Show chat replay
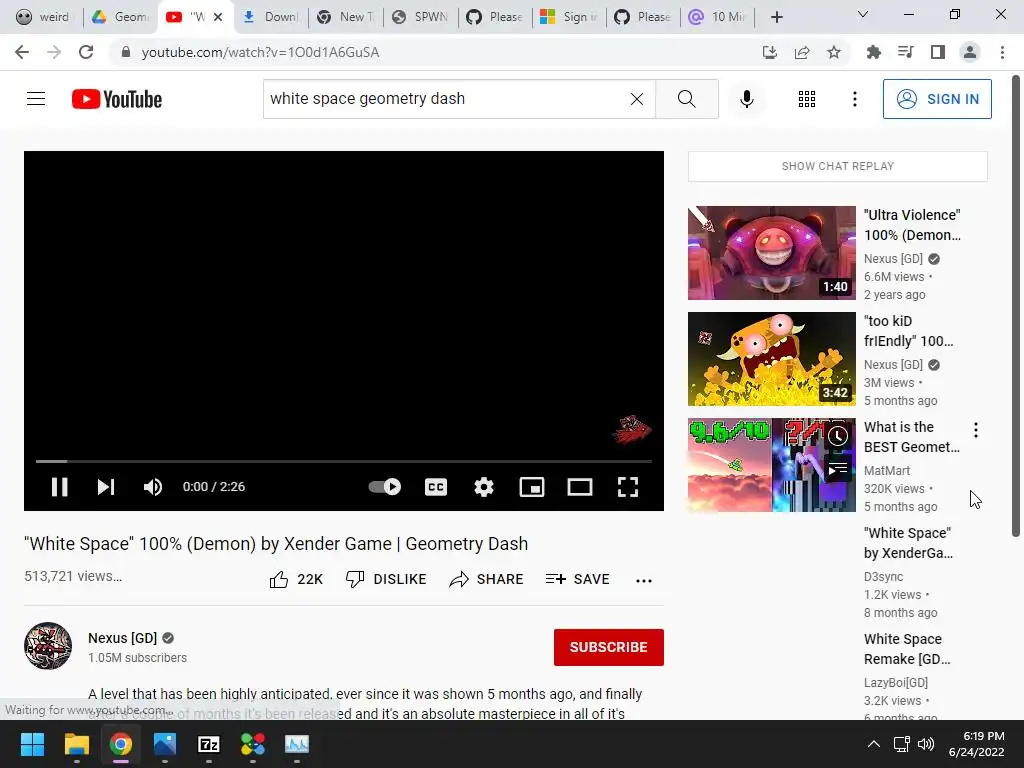This screenshot has width=1024, height=768. click(837, 166)
